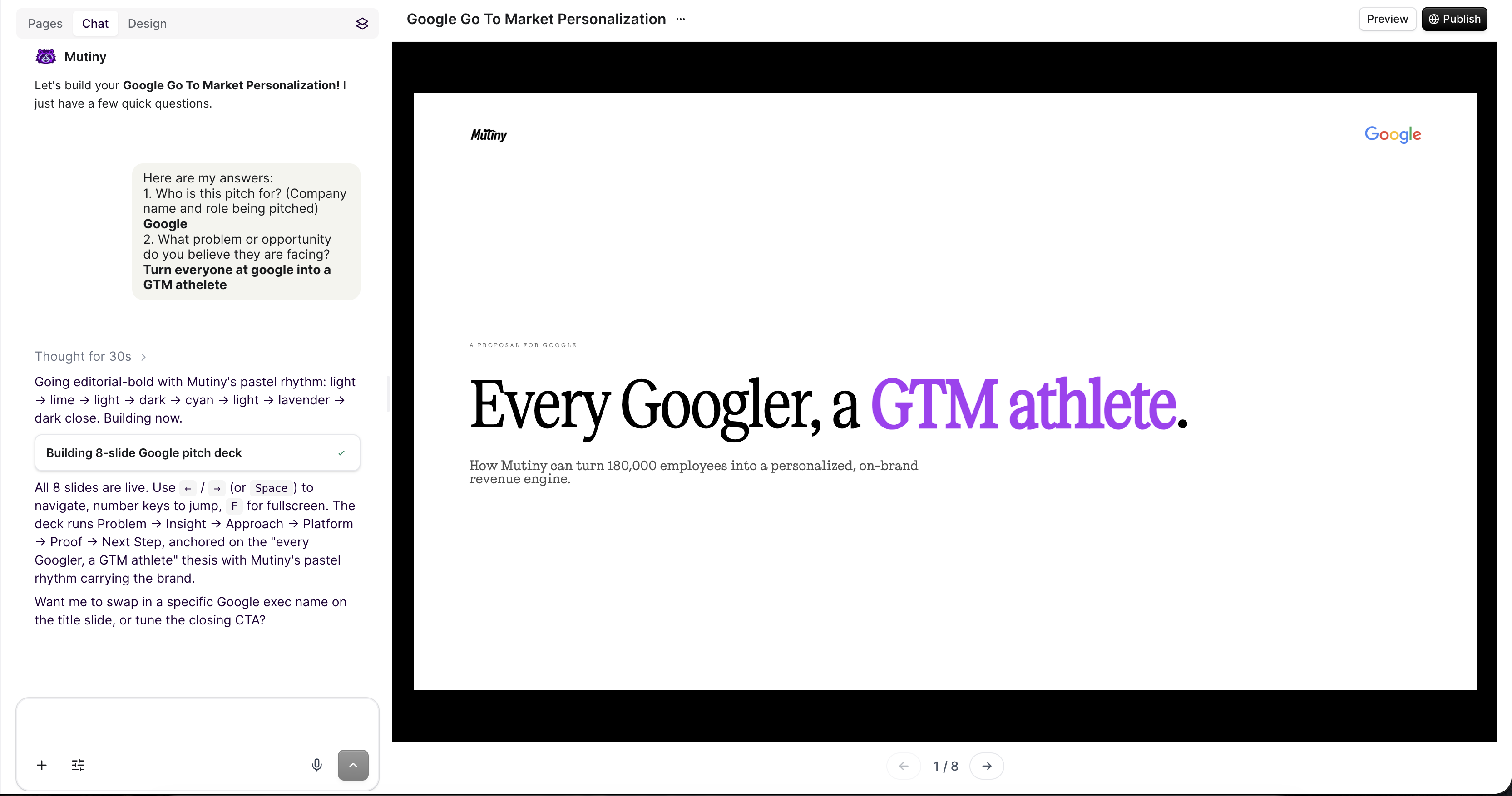
Task: Open the Design tab
Action: point(147,24)
